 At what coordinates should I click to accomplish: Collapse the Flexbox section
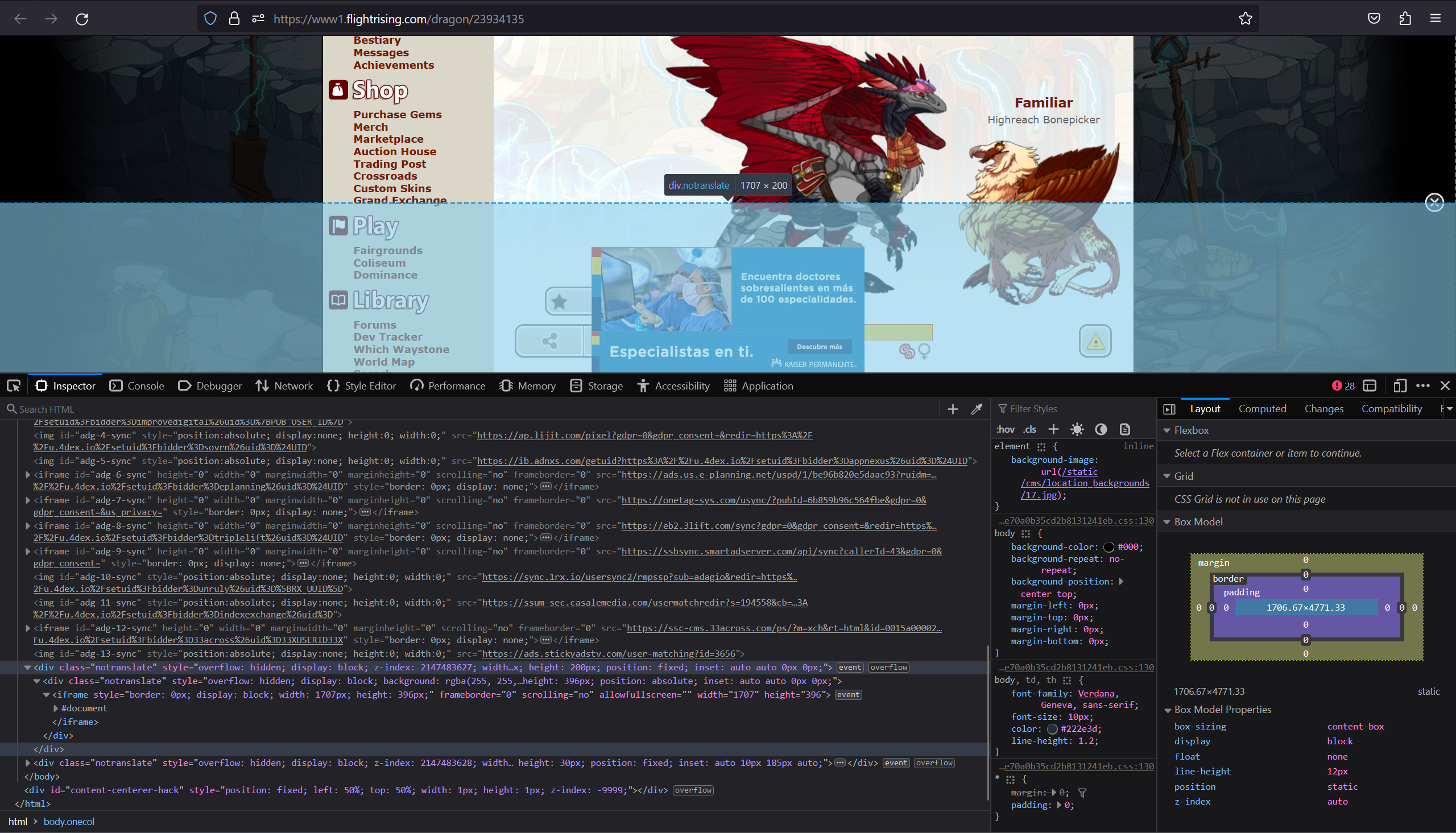point(1167,430)
